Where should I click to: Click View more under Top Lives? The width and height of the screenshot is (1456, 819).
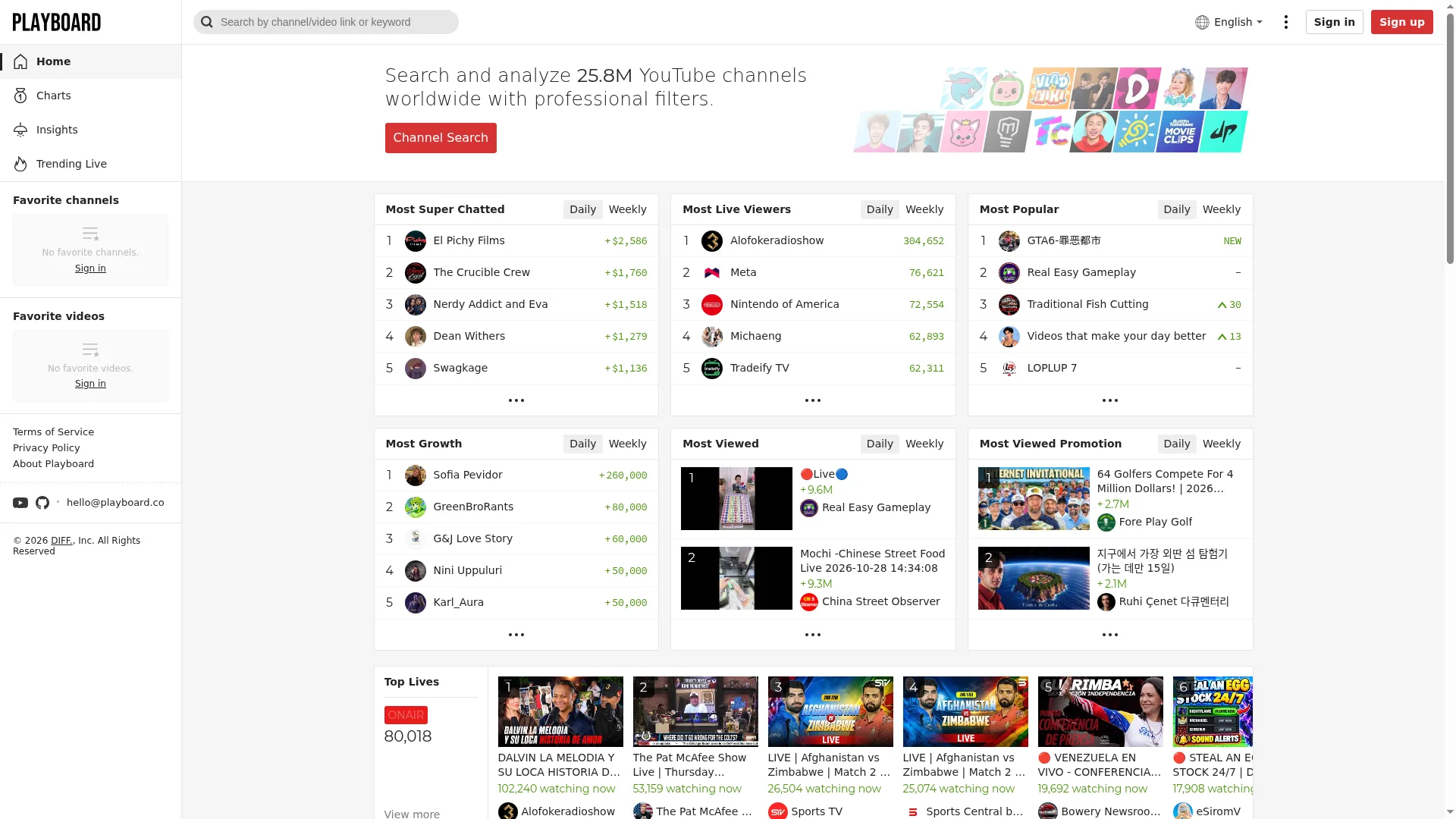click(412, 814)
